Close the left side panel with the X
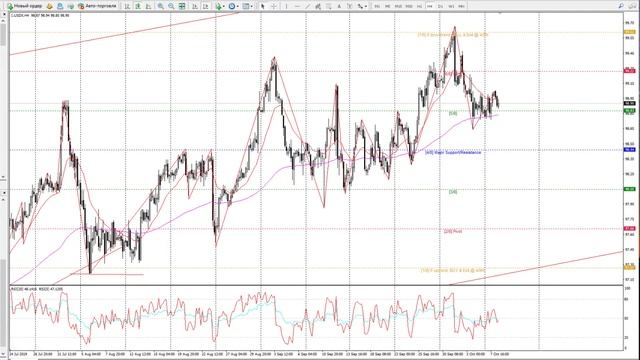 tap(4, 14)
